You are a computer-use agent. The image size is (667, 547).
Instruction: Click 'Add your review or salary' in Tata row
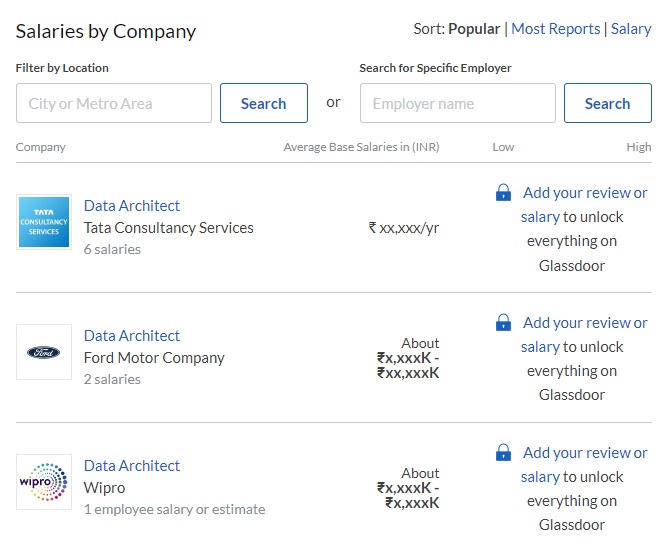(x=584, y=194)
